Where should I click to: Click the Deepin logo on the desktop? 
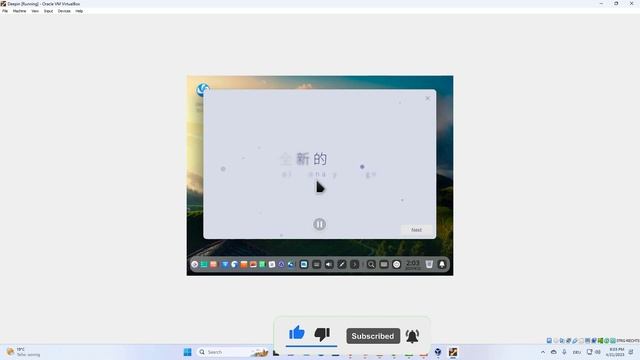[202, 89]
